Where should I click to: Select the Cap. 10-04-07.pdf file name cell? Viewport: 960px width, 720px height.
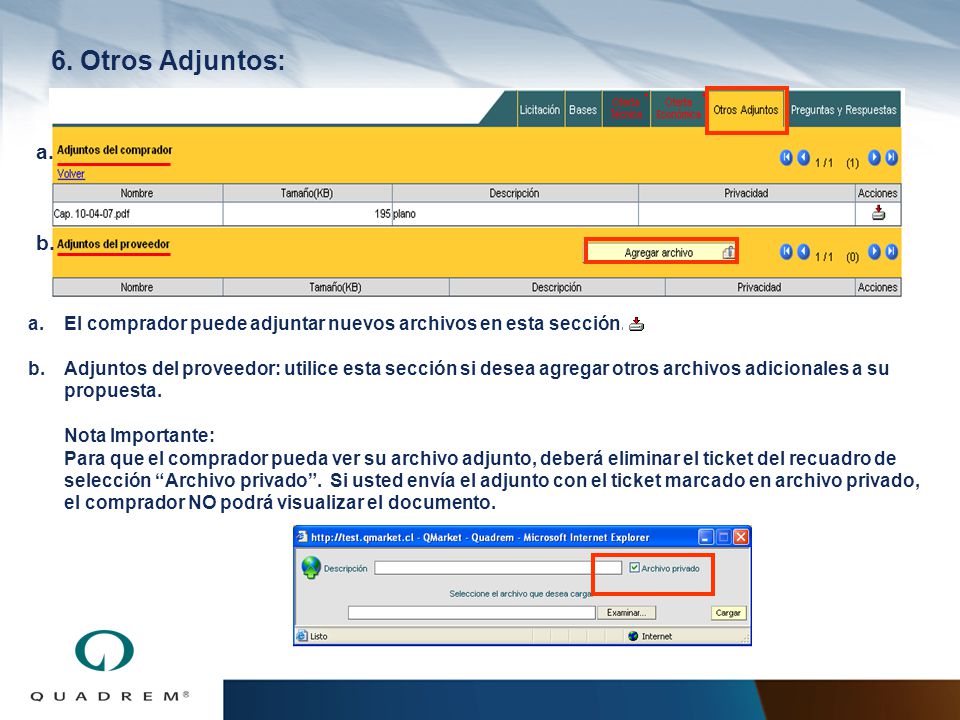click(137, 214)
